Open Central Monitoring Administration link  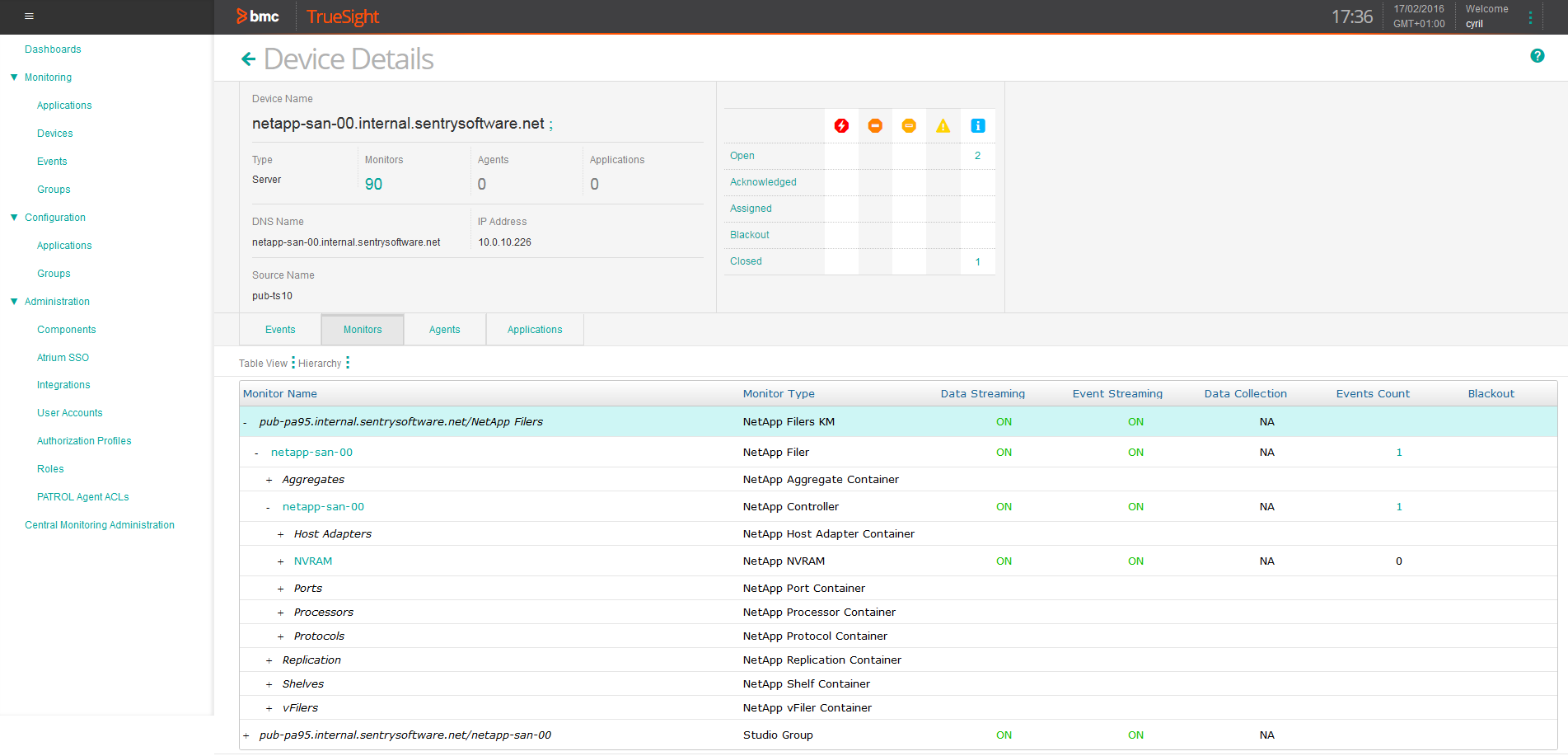(x=100, y=525)
